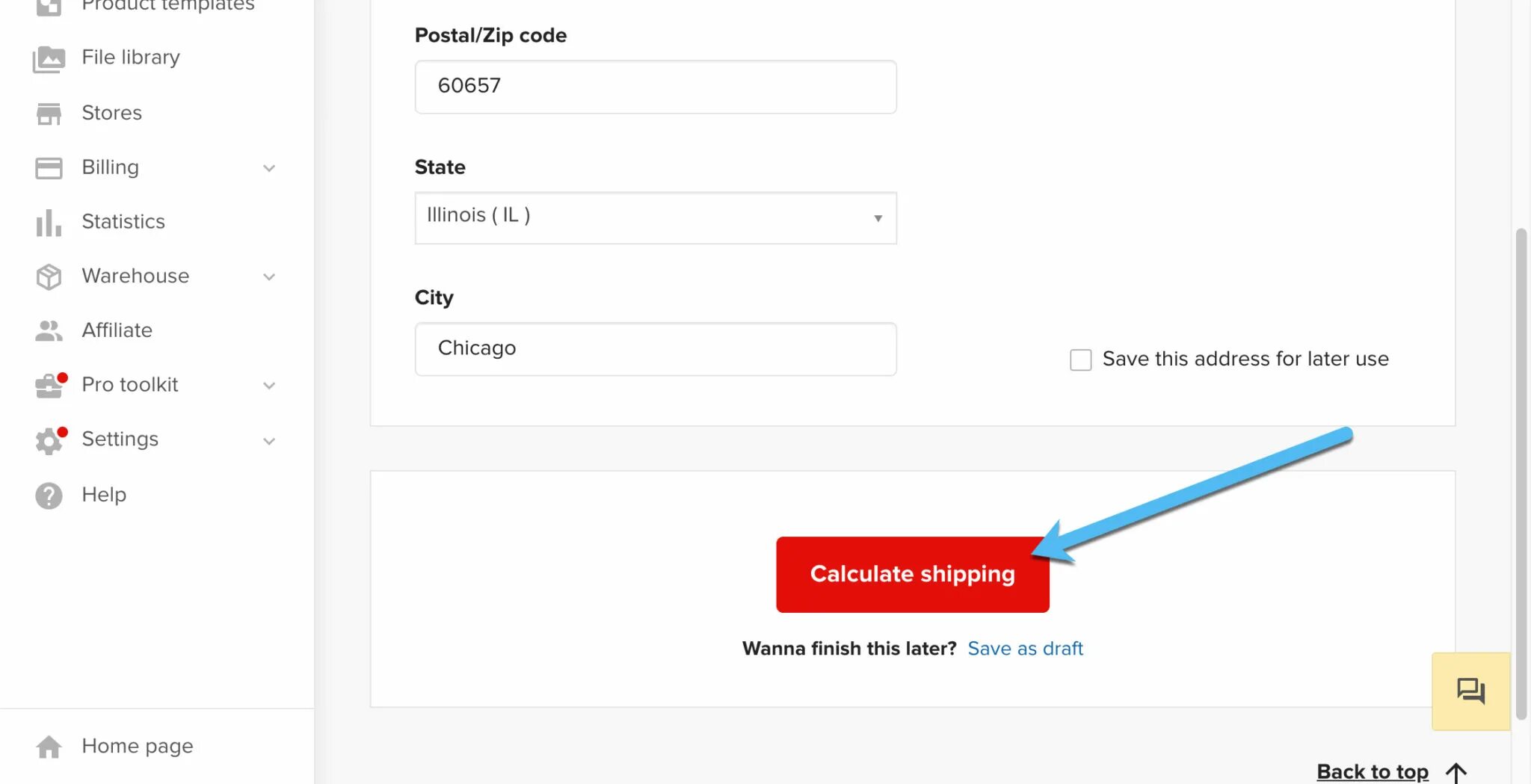This screenshot has width=1531, height=784.
Task: Click the Settings gear icon
Action: (x=49, y=440)
